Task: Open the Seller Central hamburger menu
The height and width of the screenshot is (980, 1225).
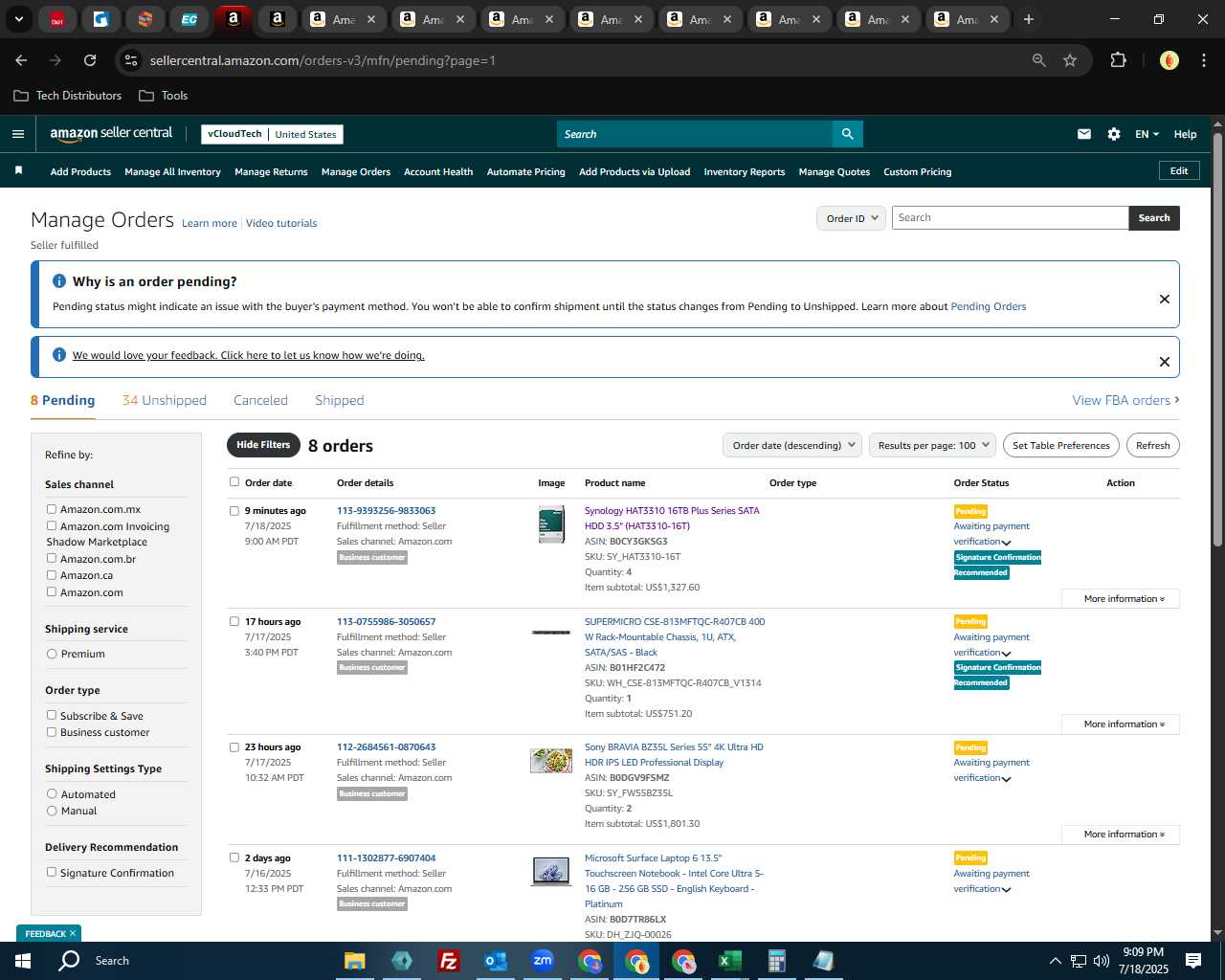Action: point(17,134)
